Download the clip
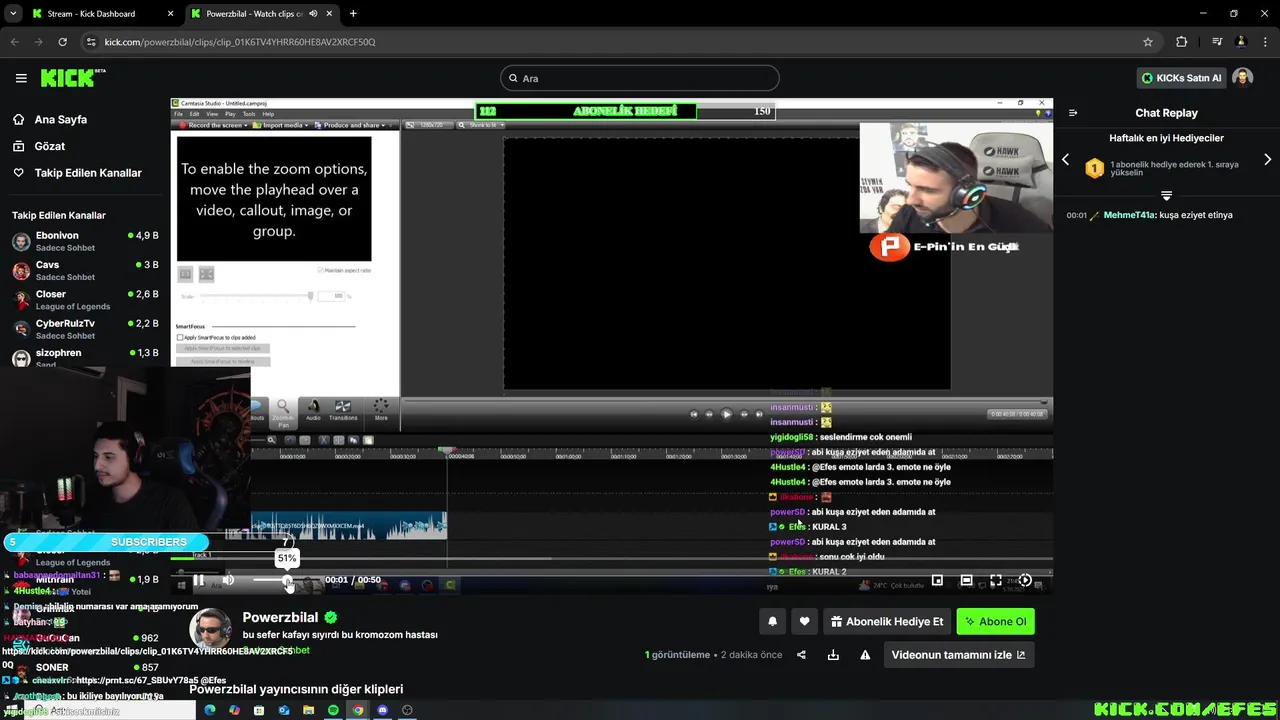Screen dimensions: 1280x720 [x=833, y=655]
